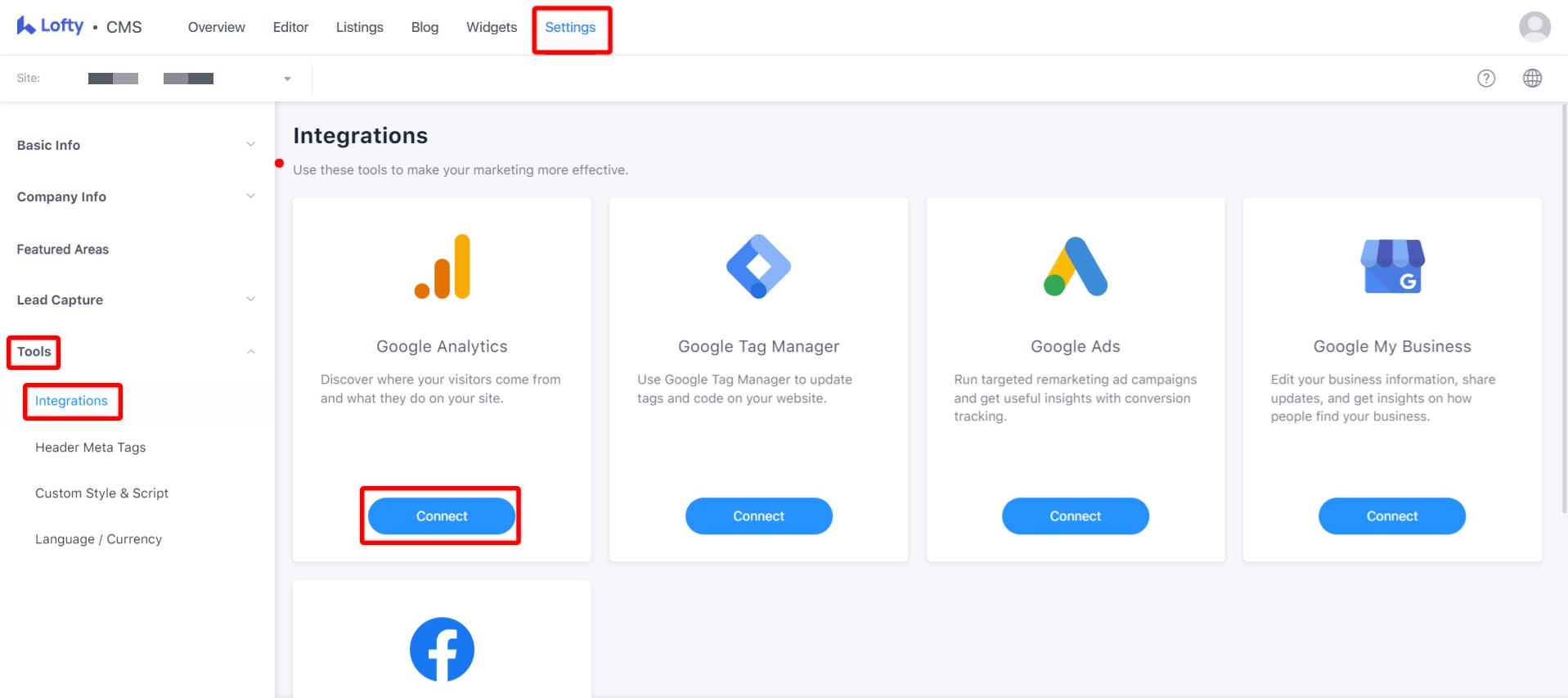1568x698 pixels.
Task: Open the user profile avatar
Action: pyautogui.click(x=1534, y=27)
